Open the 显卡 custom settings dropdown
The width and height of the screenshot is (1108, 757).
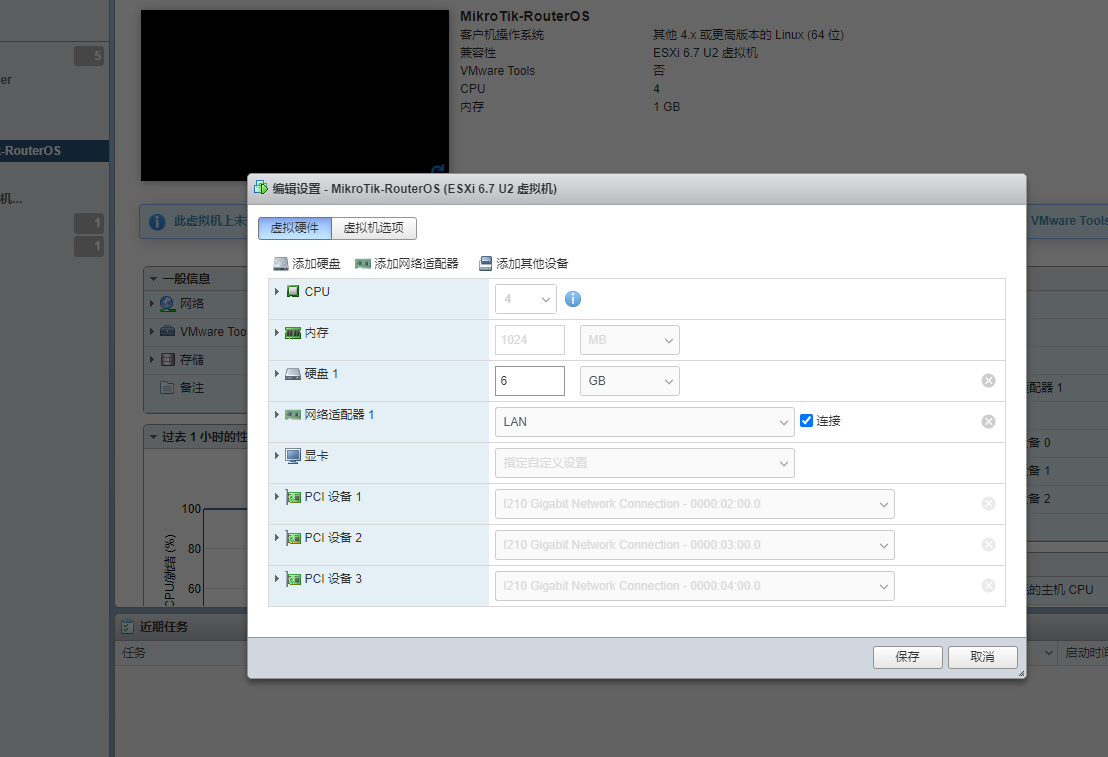click(644, 463)
